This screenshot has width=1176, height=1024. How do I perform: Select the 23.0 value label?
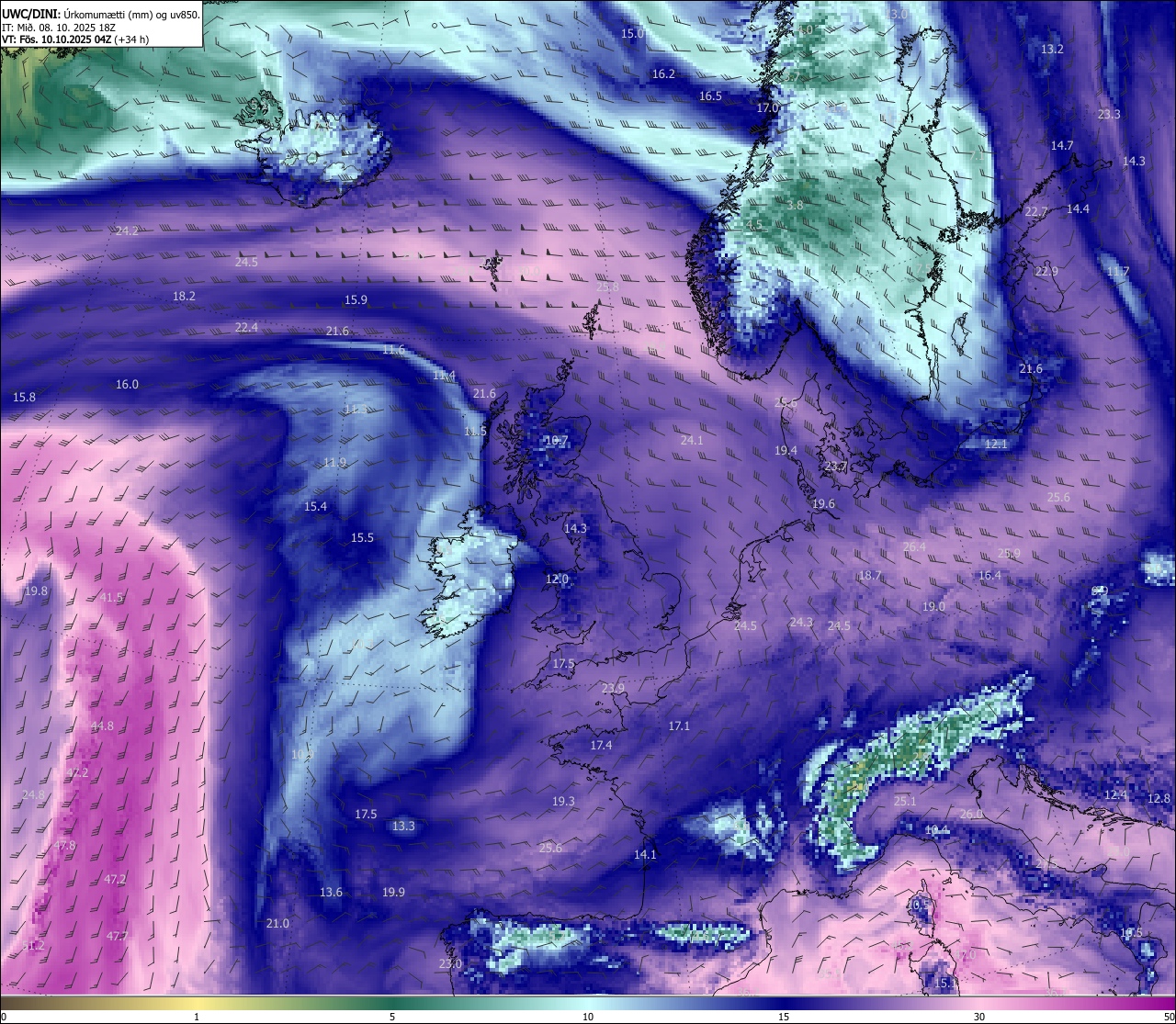450,963
